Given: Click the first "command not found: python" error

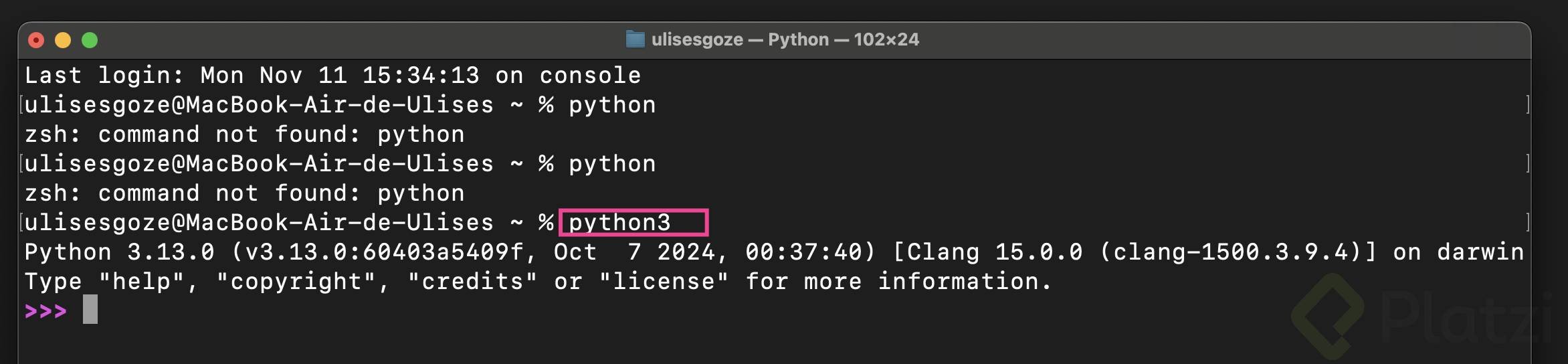Looking at the screenshot, I should [x=244, y=134].
